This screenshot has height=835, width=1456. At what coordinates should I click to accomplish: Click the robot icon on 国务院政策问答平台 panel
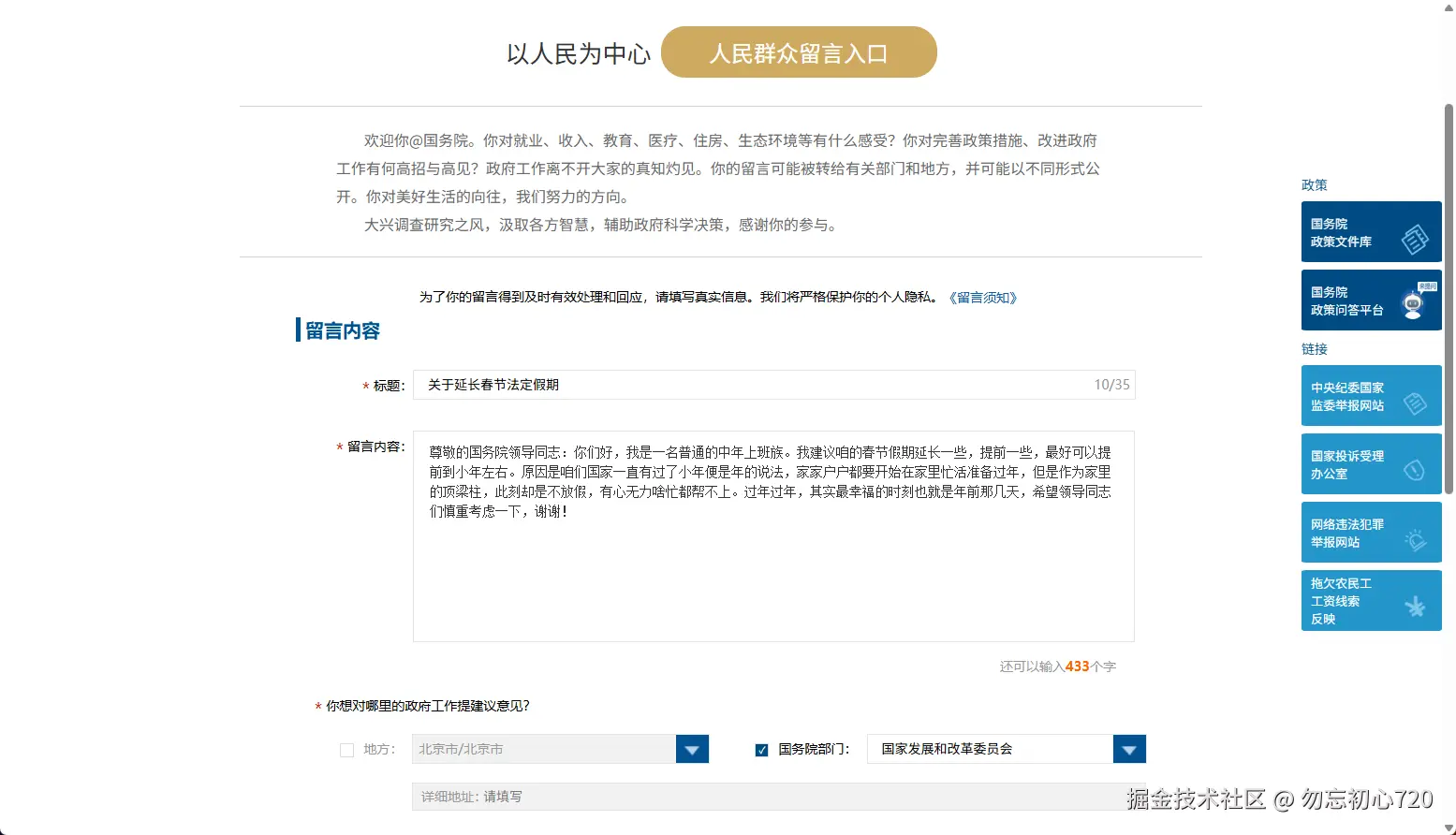click(1411, 304)
